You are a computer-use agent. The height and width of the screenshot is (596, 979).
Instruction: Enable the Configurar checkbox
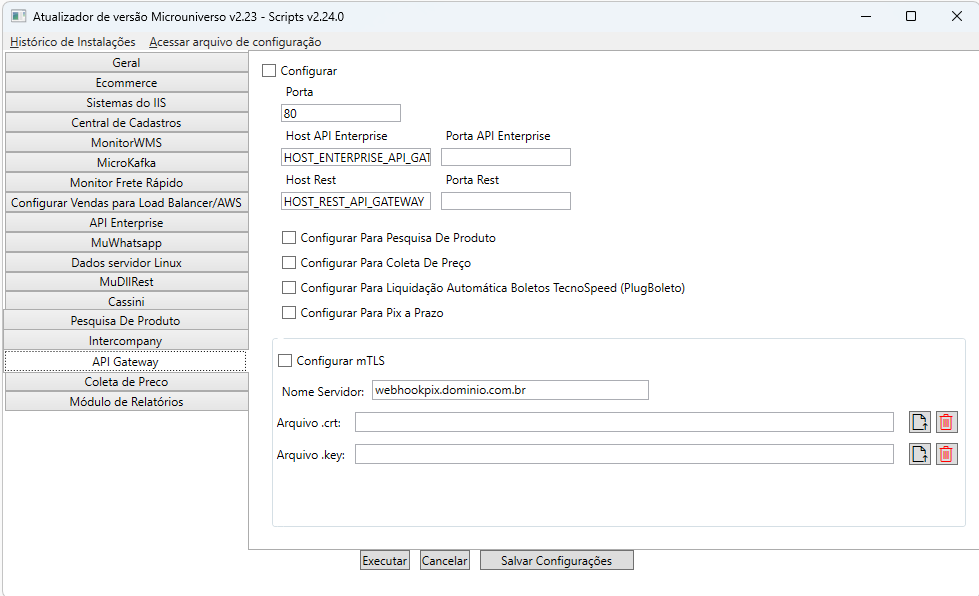pos(269,71)
